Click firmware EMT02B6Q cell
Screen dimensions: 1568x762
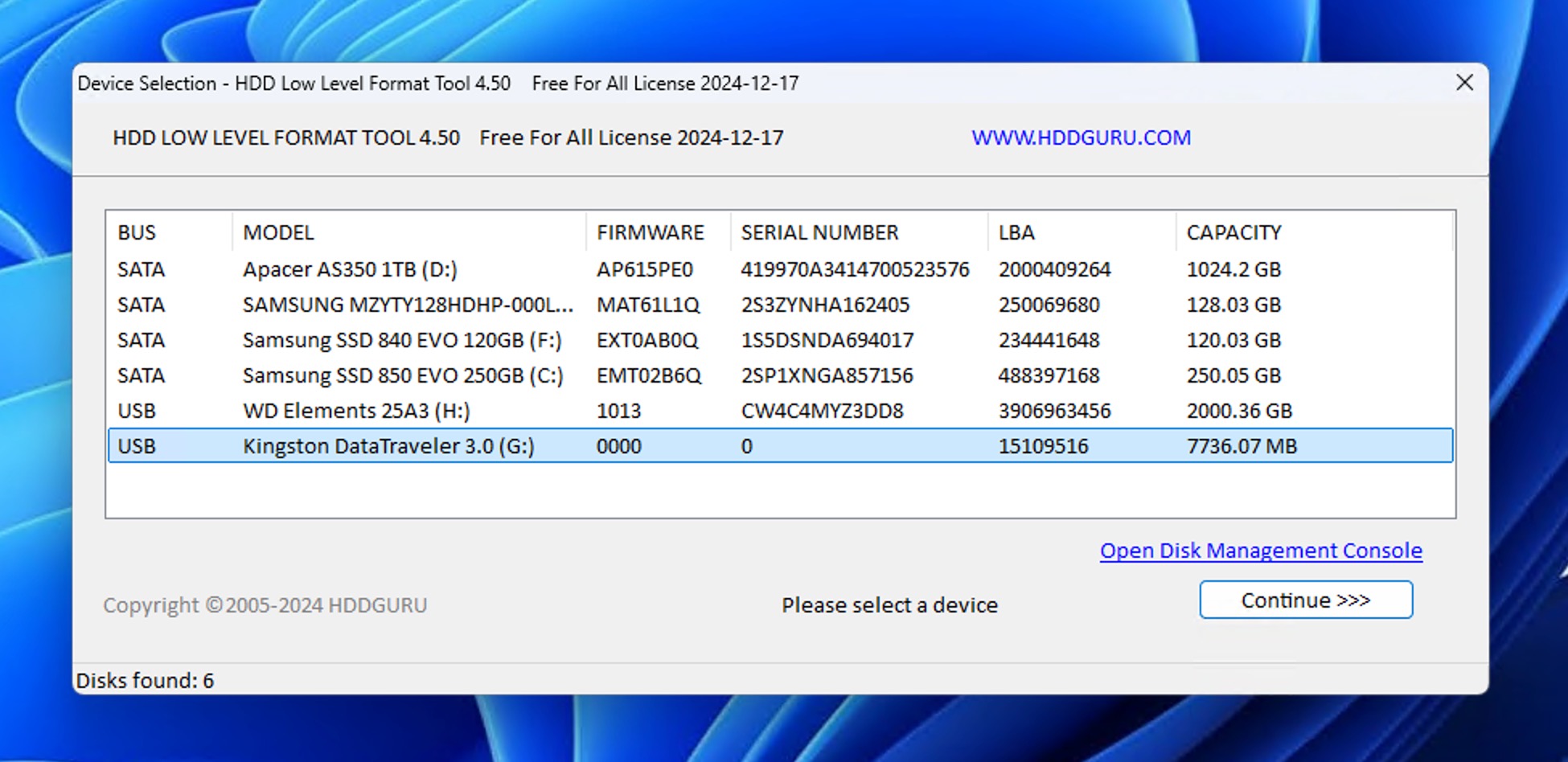(x=648, y=375)
